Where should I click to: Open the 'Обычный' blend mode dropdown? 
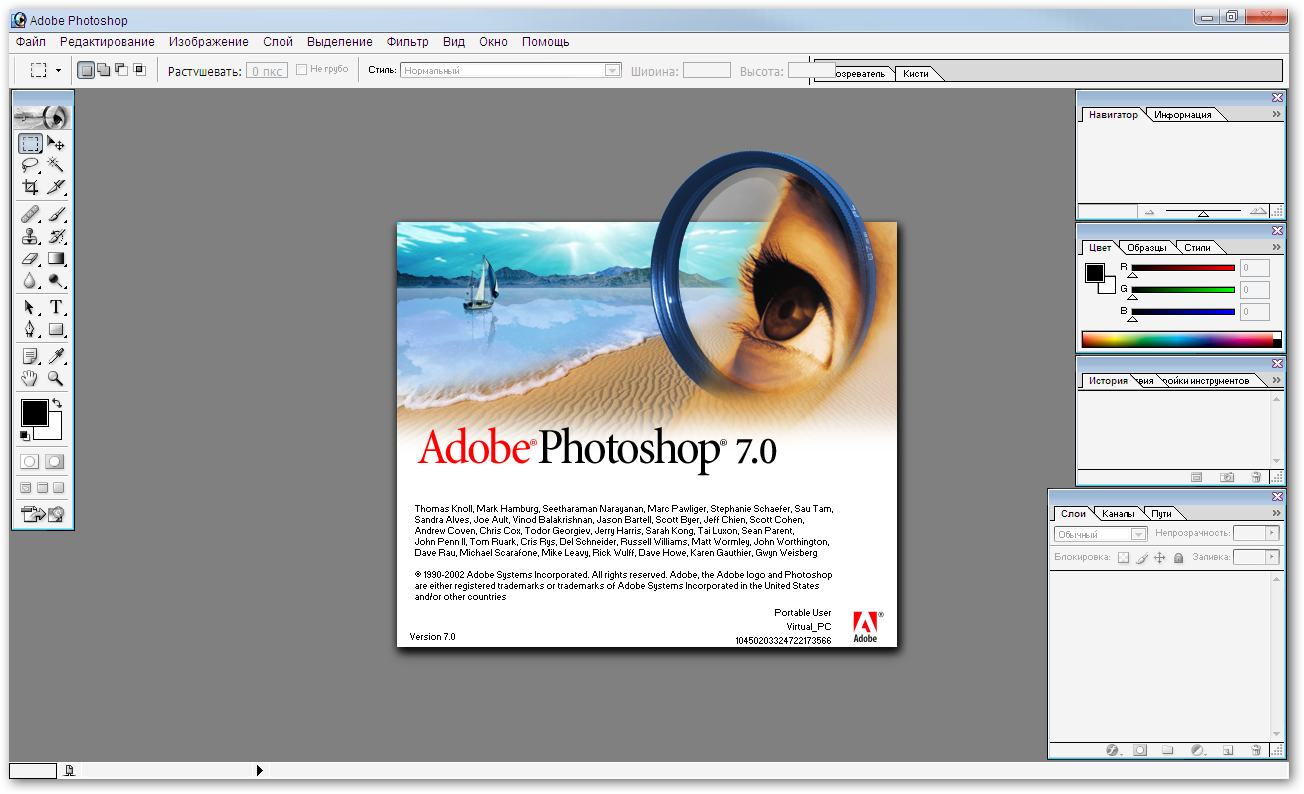tap(1100, 534)
